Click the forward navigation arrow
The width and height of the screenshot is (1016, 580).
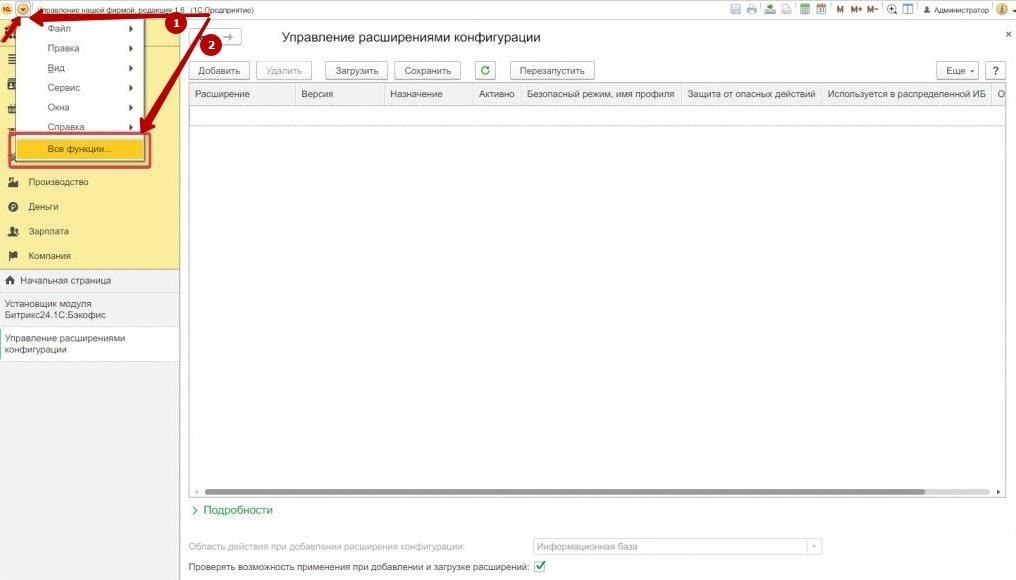coord(228,37)
